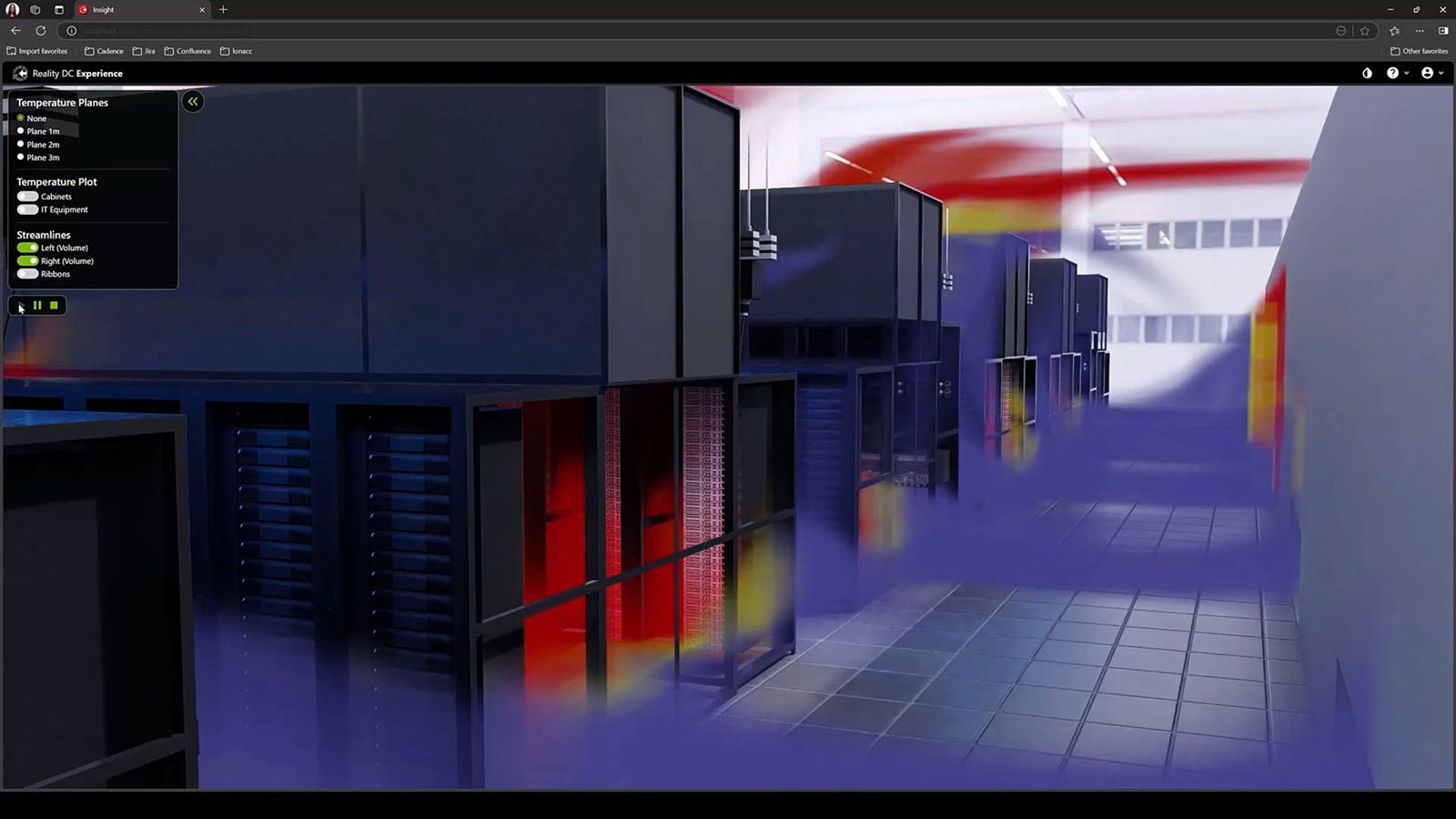
Task: Click the browser back arrow
Action: (15, 30)
